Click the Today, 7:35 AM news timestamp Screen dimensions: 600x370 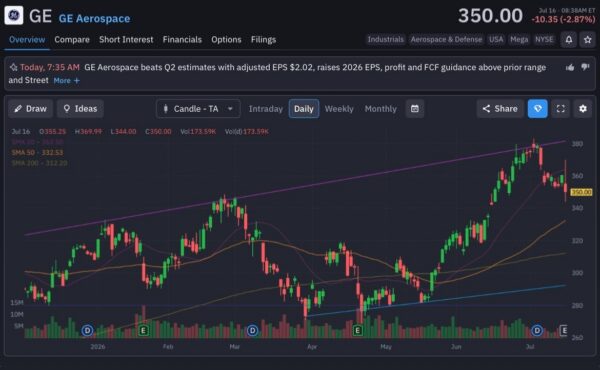pos(50,67)
